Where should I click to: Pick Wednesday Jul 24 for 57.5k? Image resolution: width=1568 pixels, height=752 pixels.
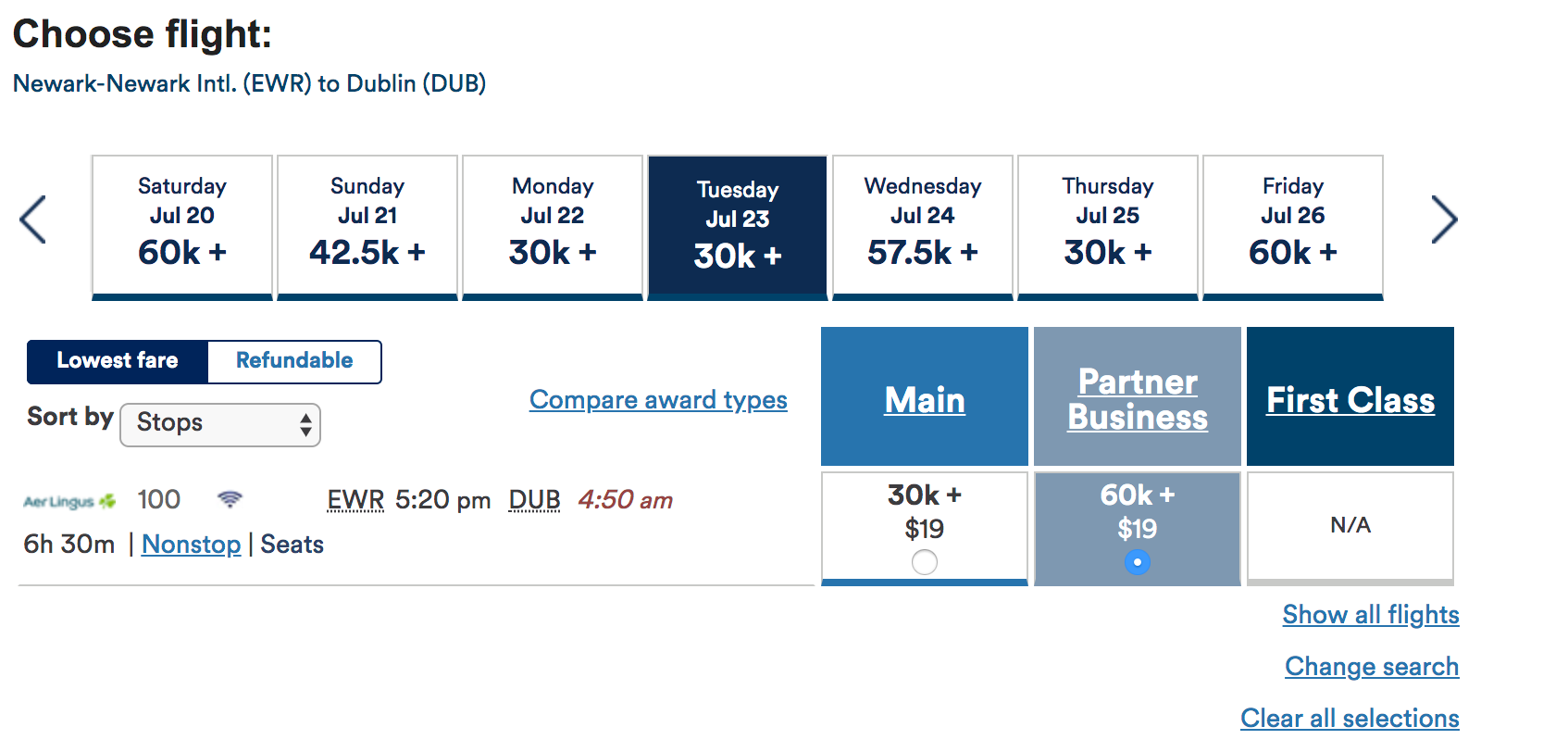[923, 226]
